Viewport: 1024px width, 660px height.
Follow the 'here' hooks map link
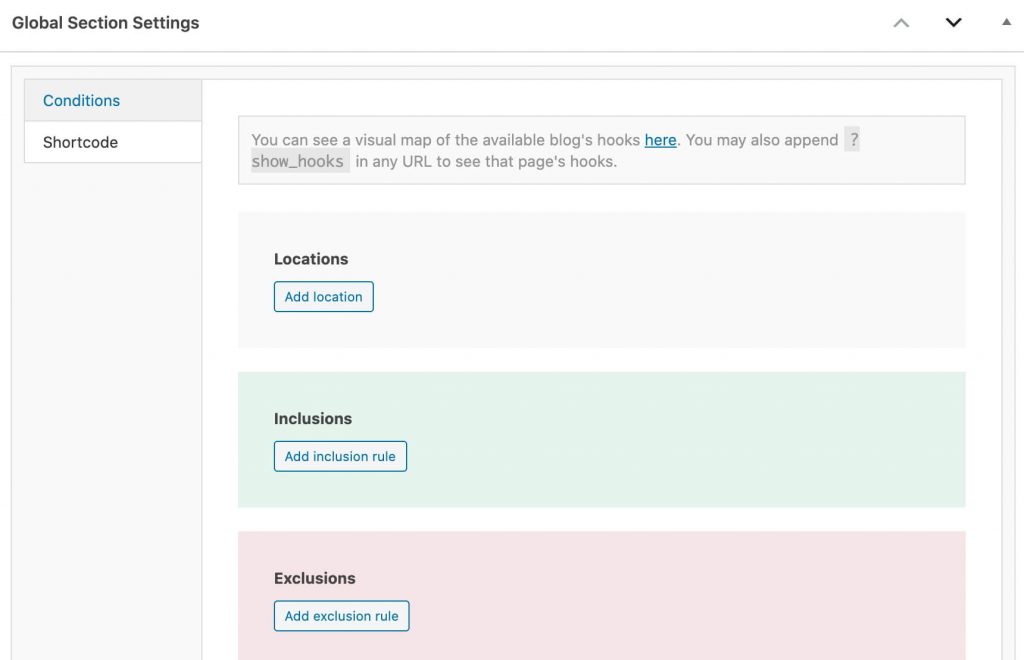[x=660, y=140]
